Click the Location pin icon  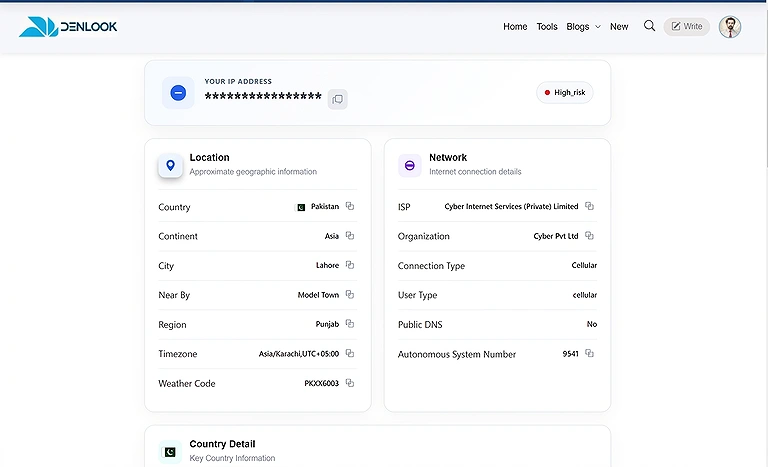170,165
